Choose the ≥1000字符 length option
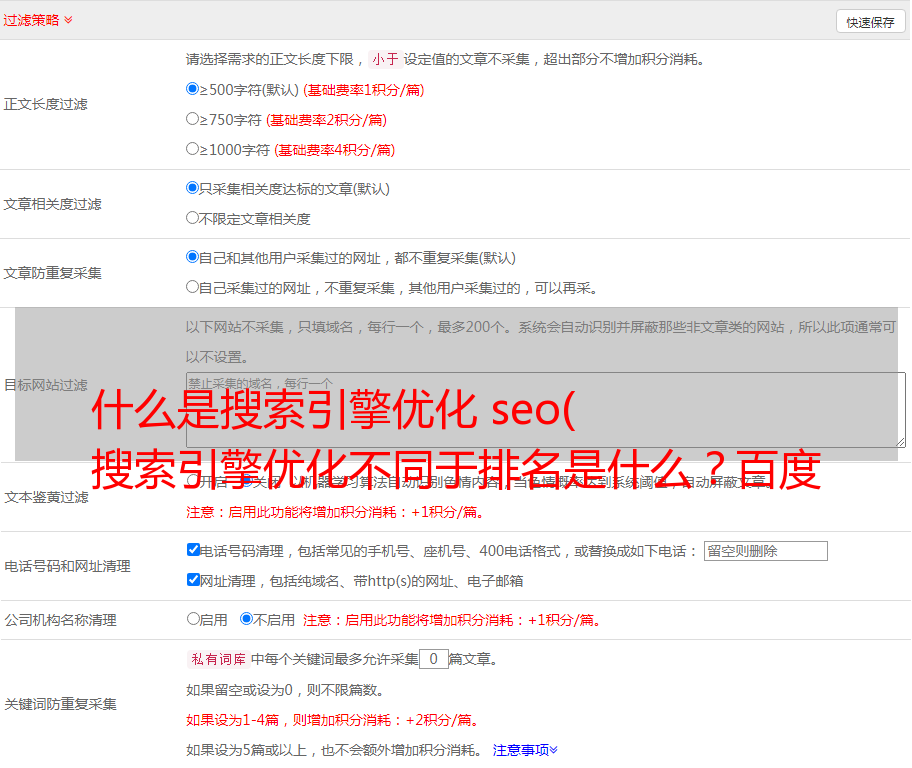The height and width of the screenshot is (768, 912). click(x=192, y=148)
